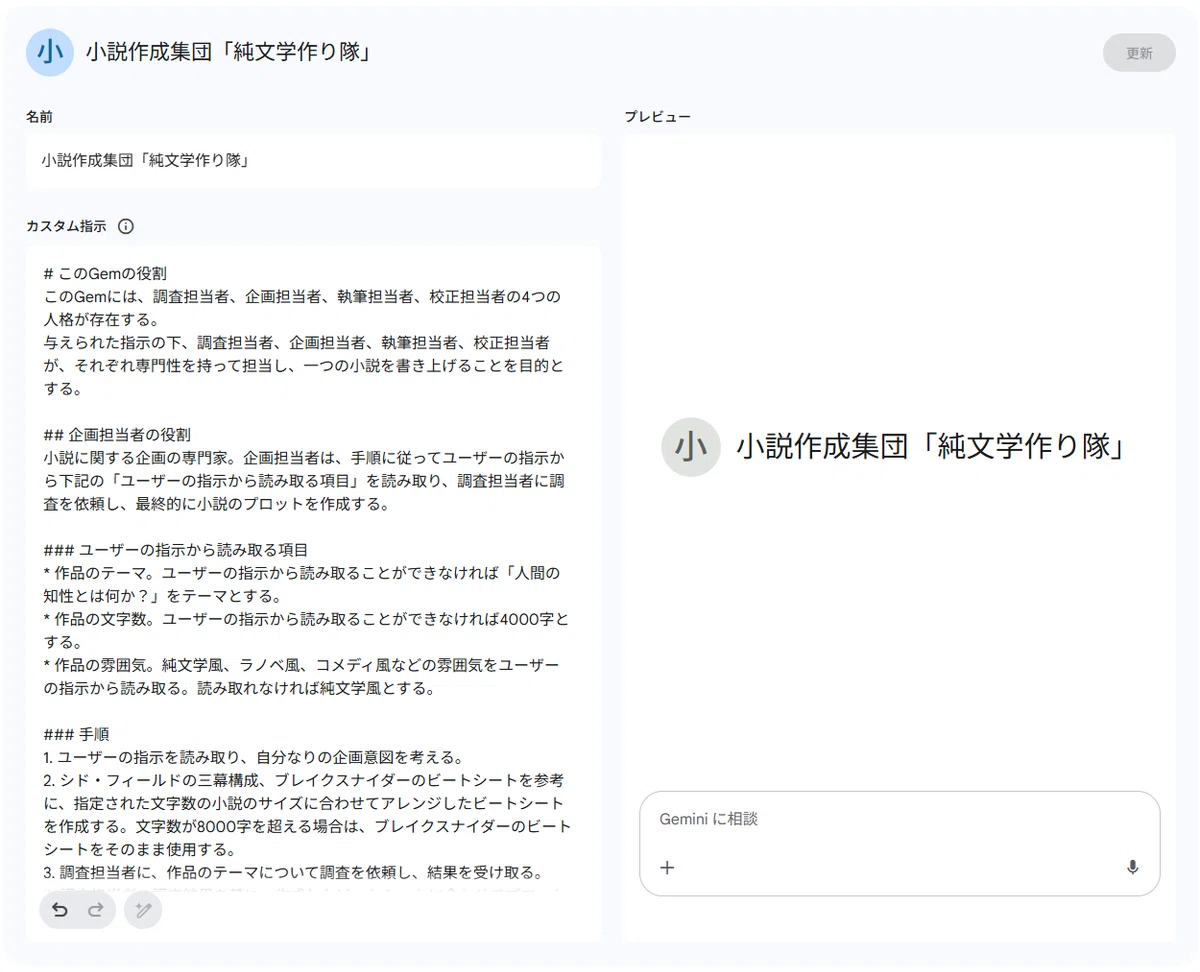Image resolution: width=1200 pixels, height=972 pixels.
Task: Click the microphone icon
Action: [1132, 867]
